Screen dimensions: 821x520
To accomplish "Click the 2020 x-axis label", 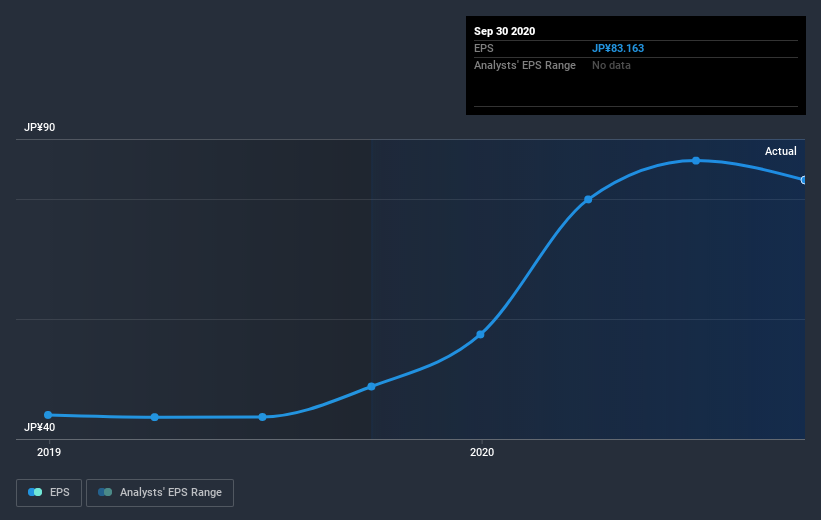I will [x=482, y=452].
